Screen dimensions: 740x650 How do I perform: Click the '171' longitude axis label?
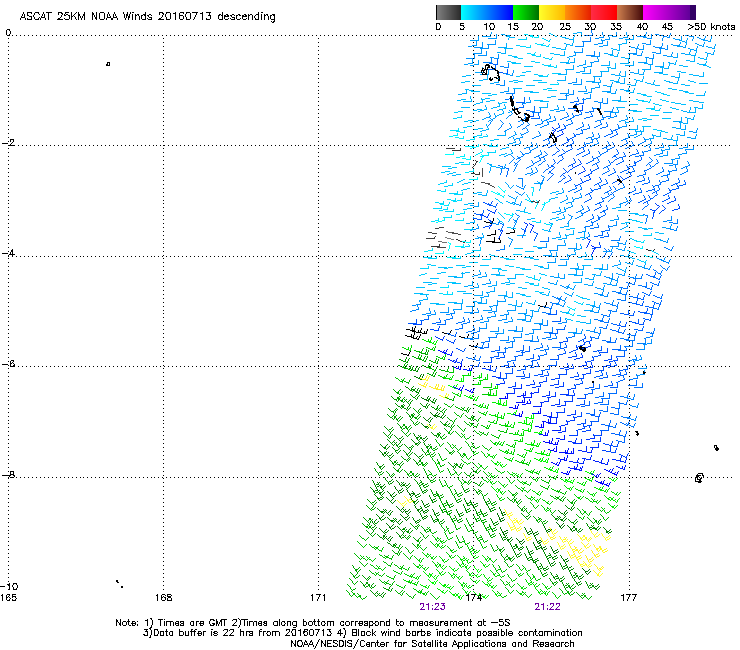click(318, 598)
